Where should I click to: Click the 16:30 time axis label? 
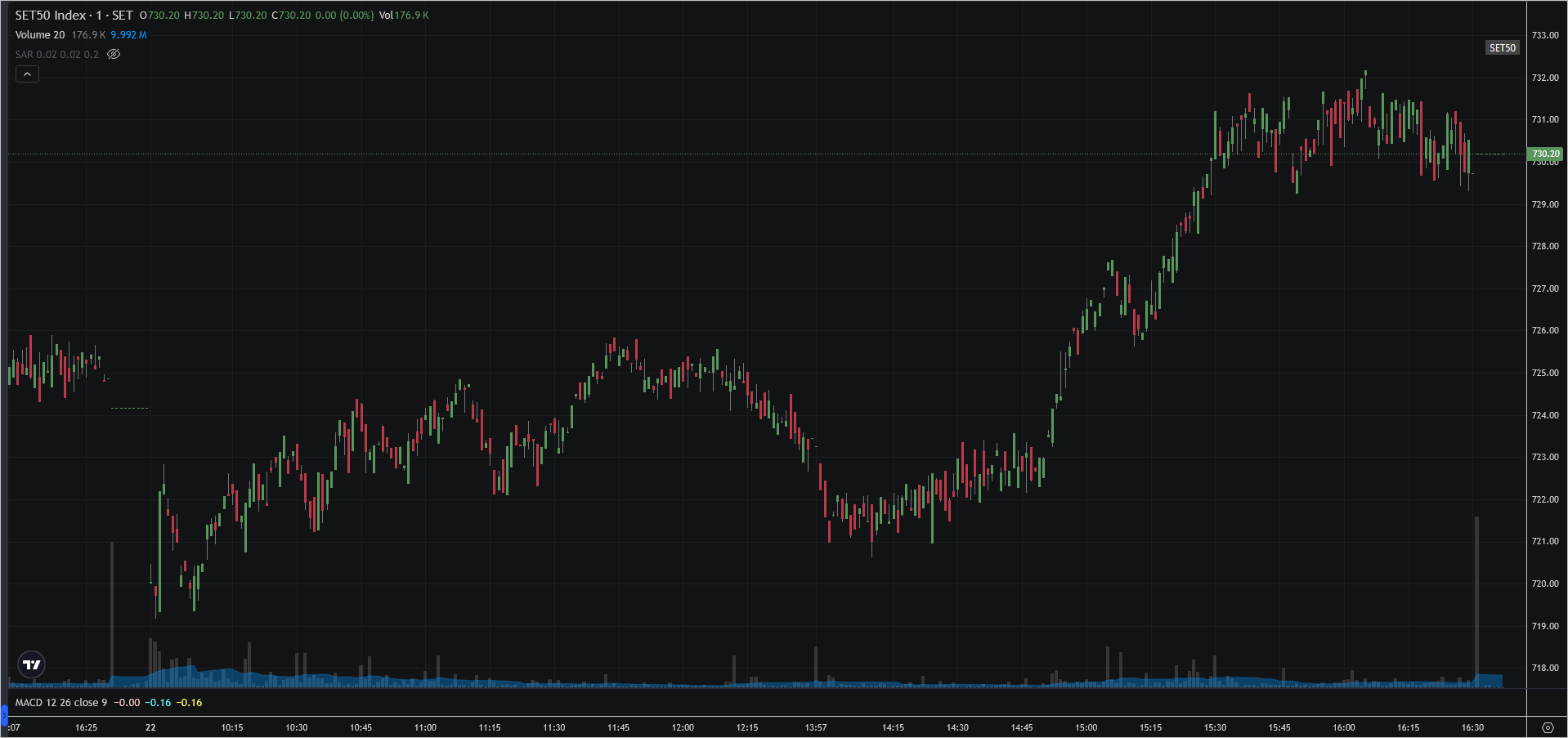pyautogui.click(x=1472, y=727)
